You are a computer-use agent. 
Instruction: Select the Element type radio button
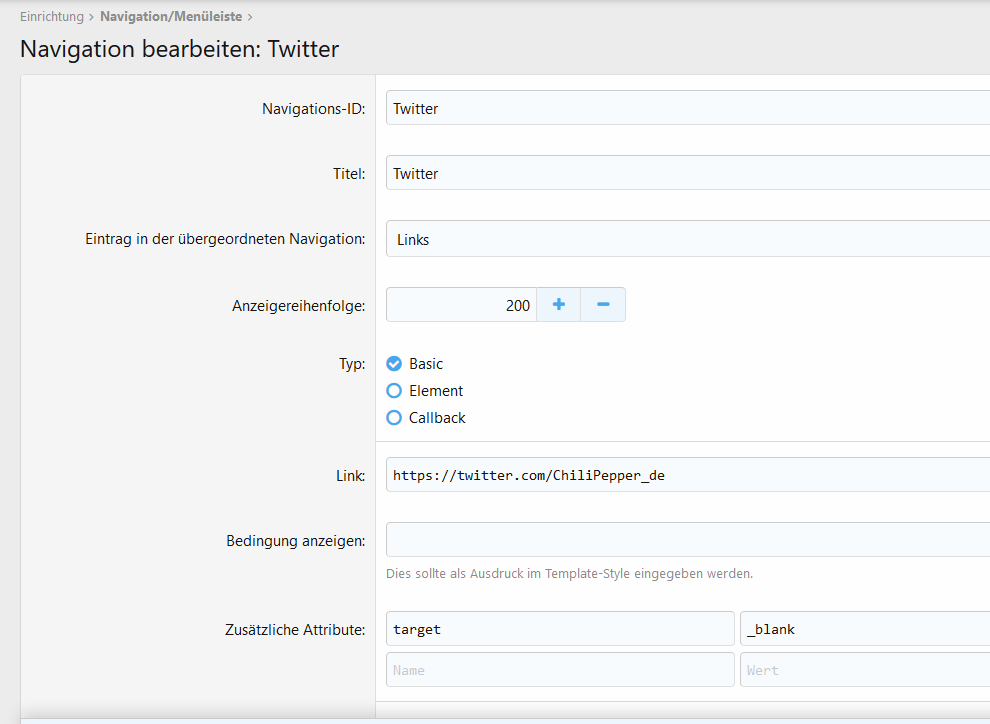tap(394, 391)
